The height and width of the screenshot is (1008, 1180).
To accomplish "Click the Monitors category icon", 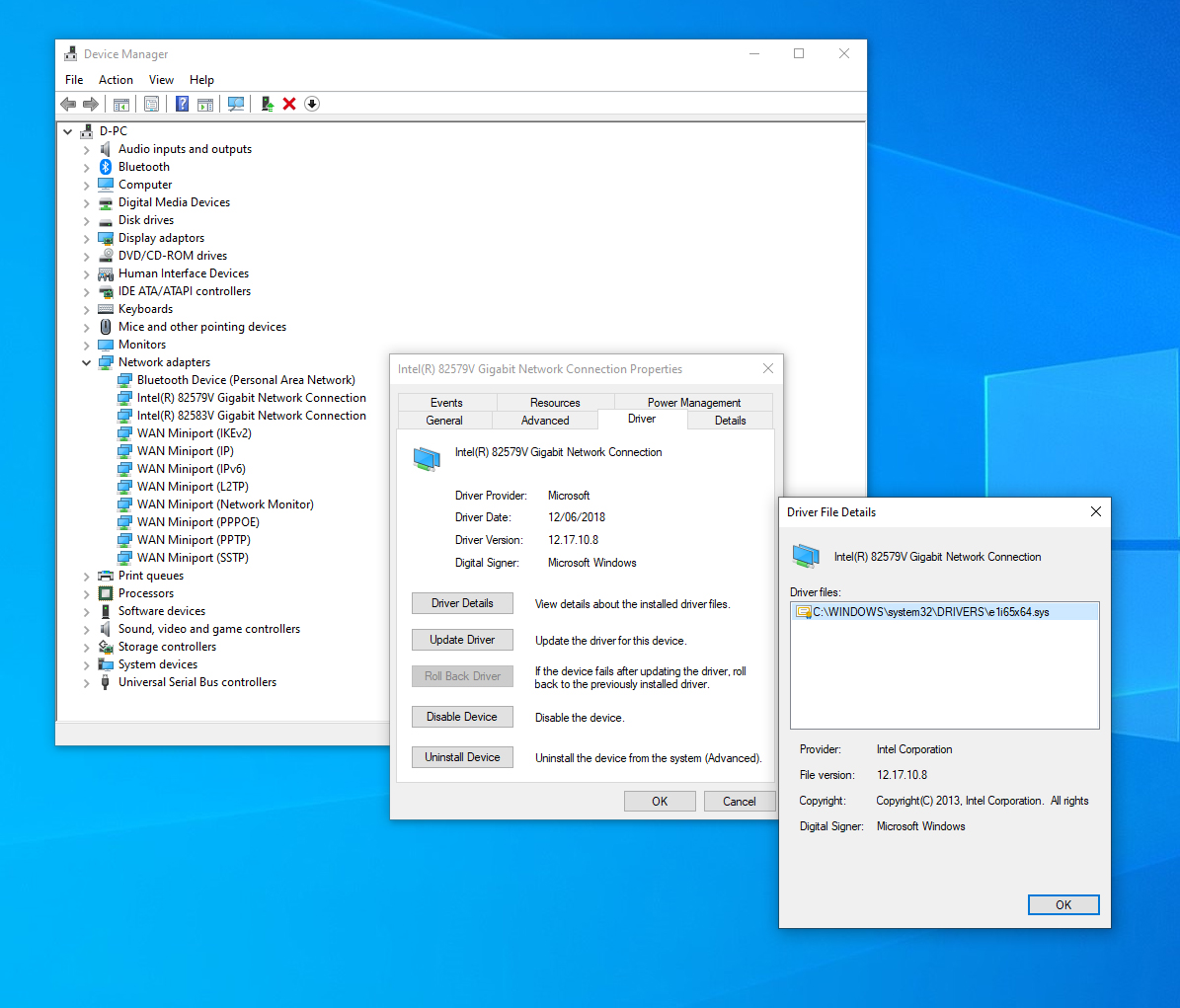I will click(106, 345).
